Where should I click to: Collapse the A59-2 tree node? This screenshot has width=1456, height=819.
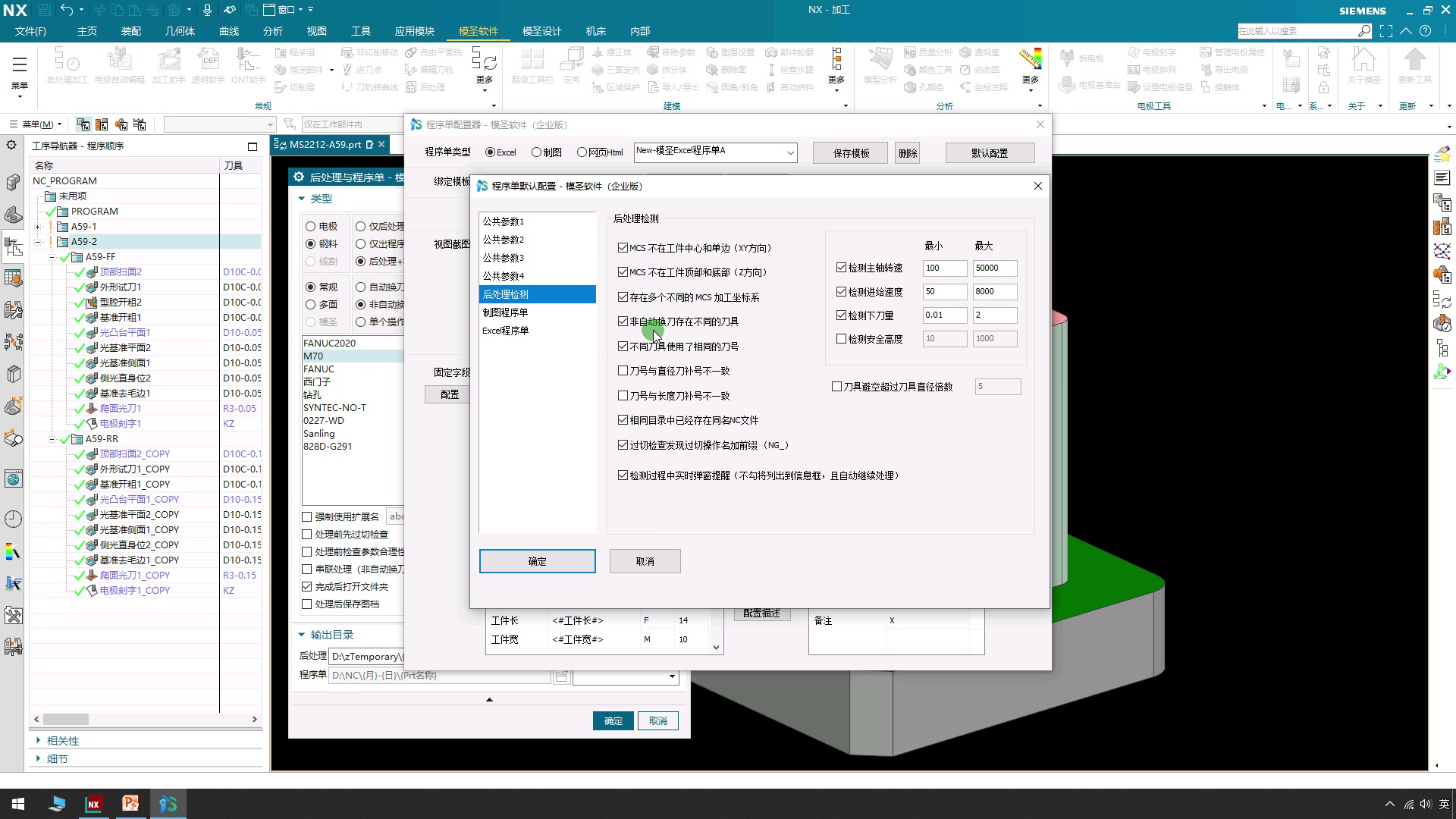click(37, 242)
